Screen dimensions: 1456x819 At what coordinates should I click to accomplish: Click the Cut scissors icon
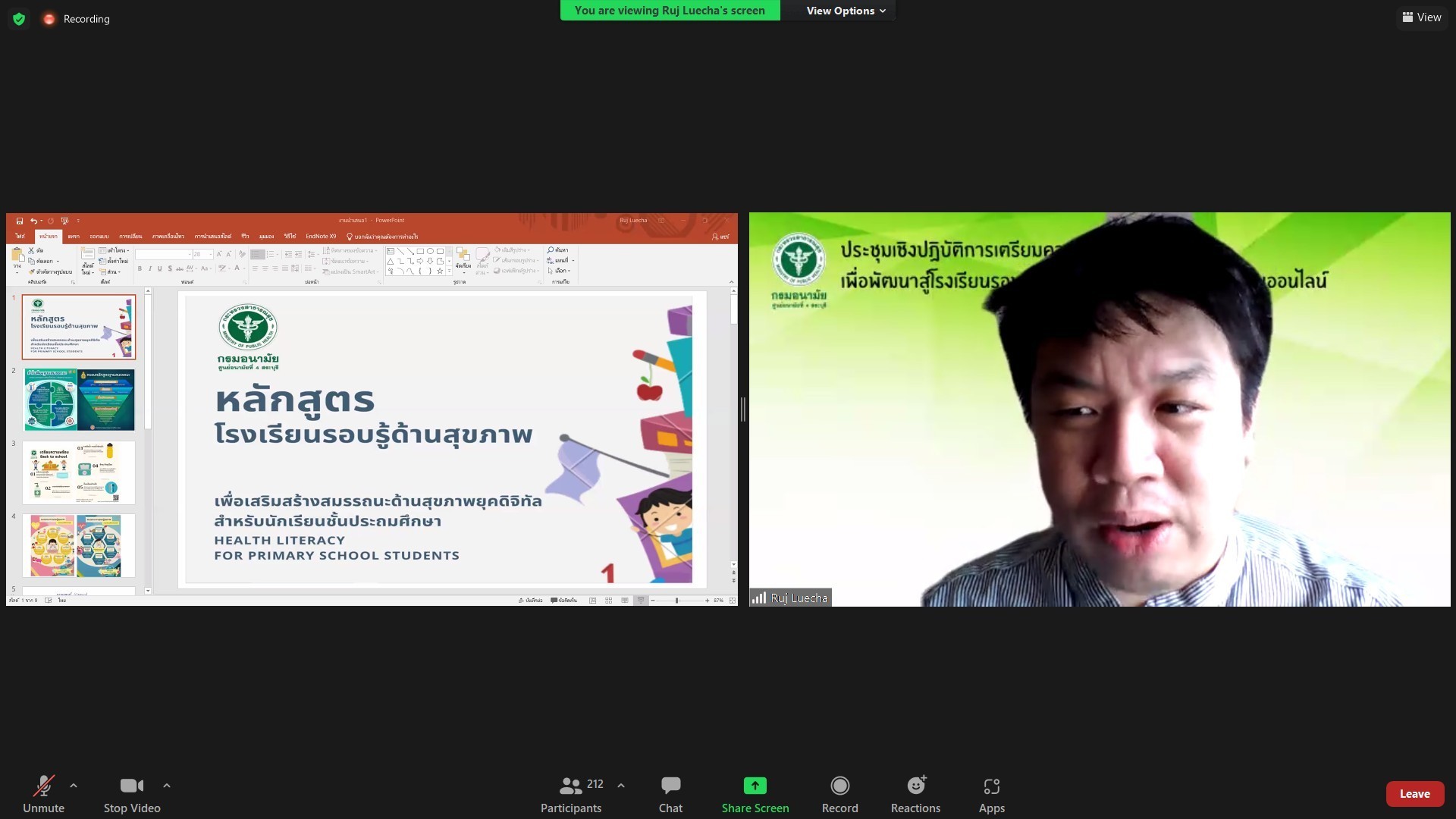32,250
